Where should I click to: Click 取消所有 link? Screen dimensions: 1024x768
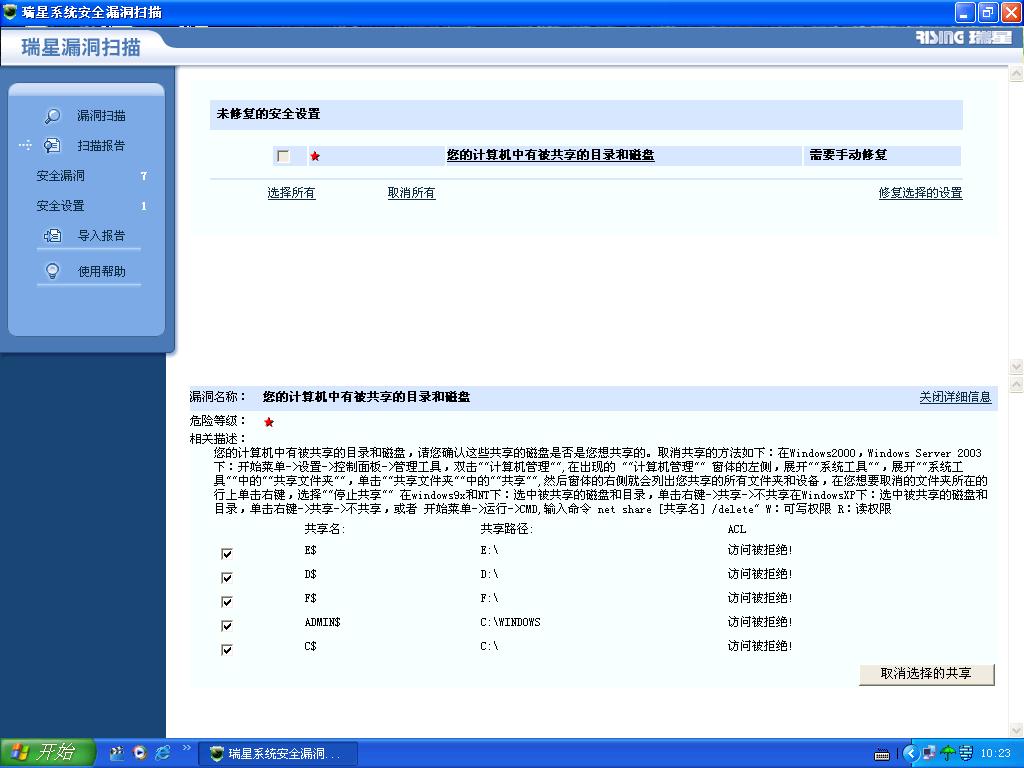click(411, 193)
